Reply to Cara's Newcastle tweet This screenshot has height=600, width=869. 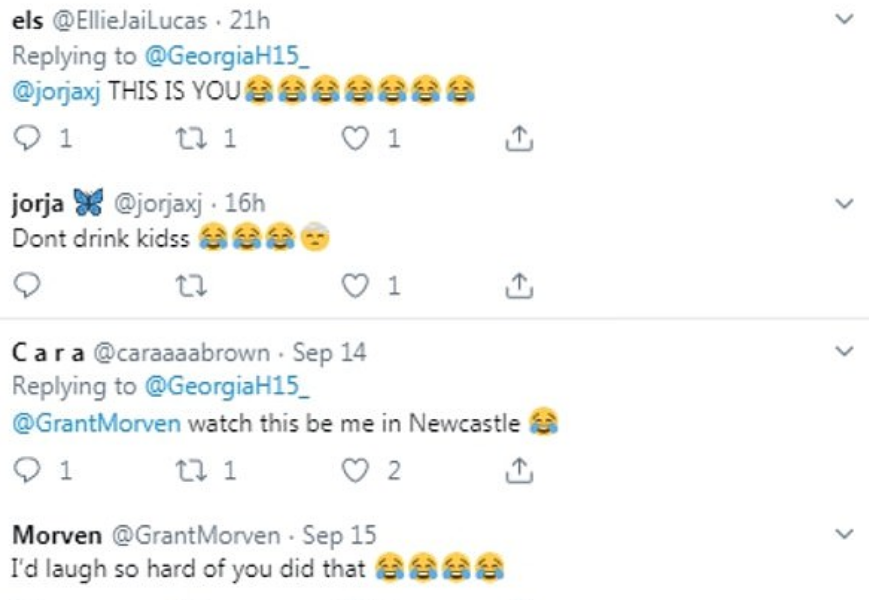pos(30,470)
